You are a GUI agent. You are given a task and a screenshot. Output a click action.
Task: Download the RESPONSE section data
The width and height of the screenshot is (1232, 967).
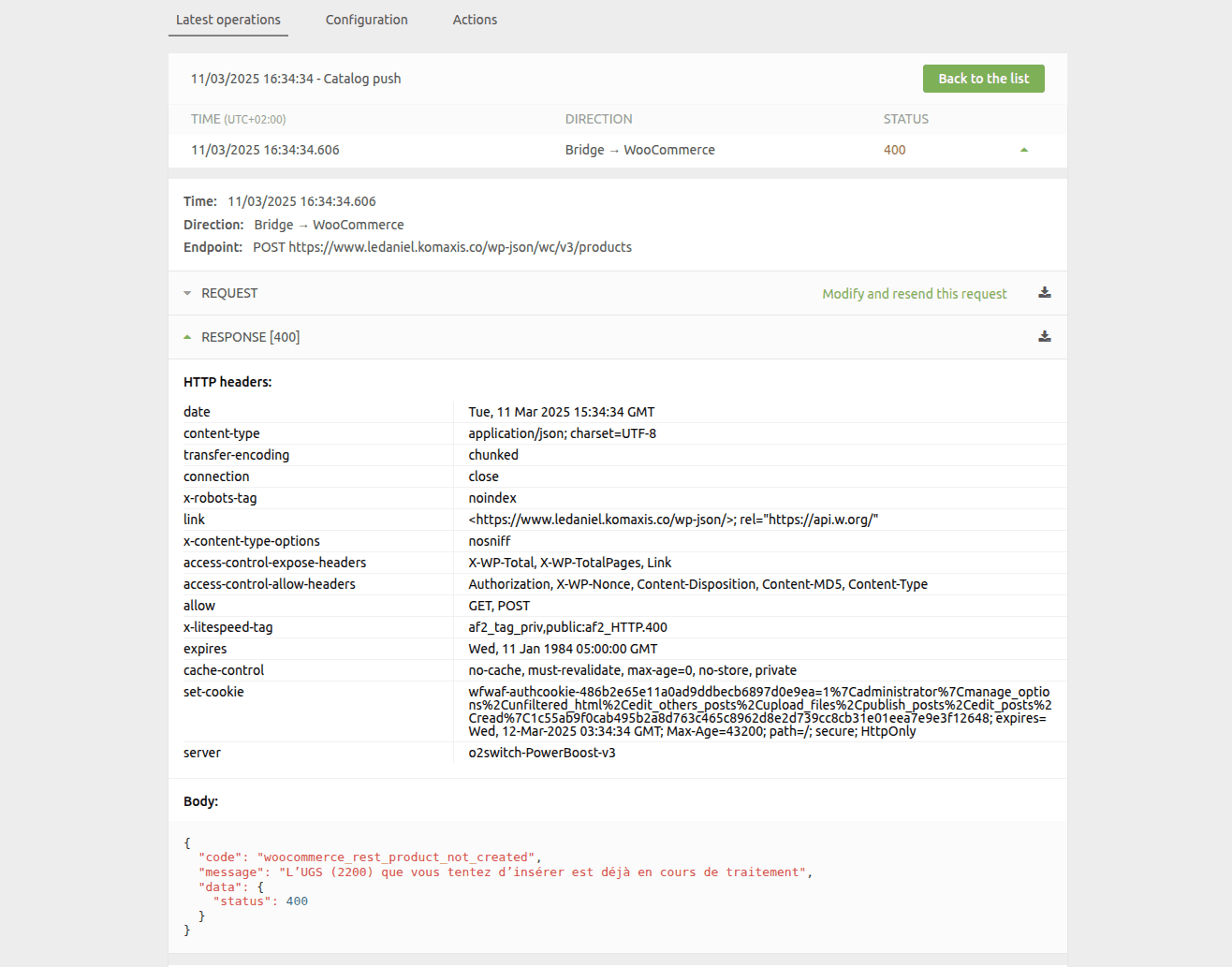click(x=1044, y=336)
